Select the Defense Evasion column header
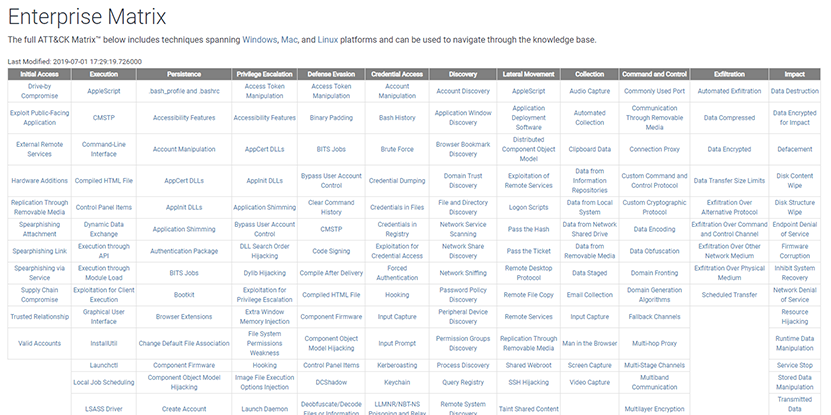Viewport: 831px width, 415px height. (331, 74)
